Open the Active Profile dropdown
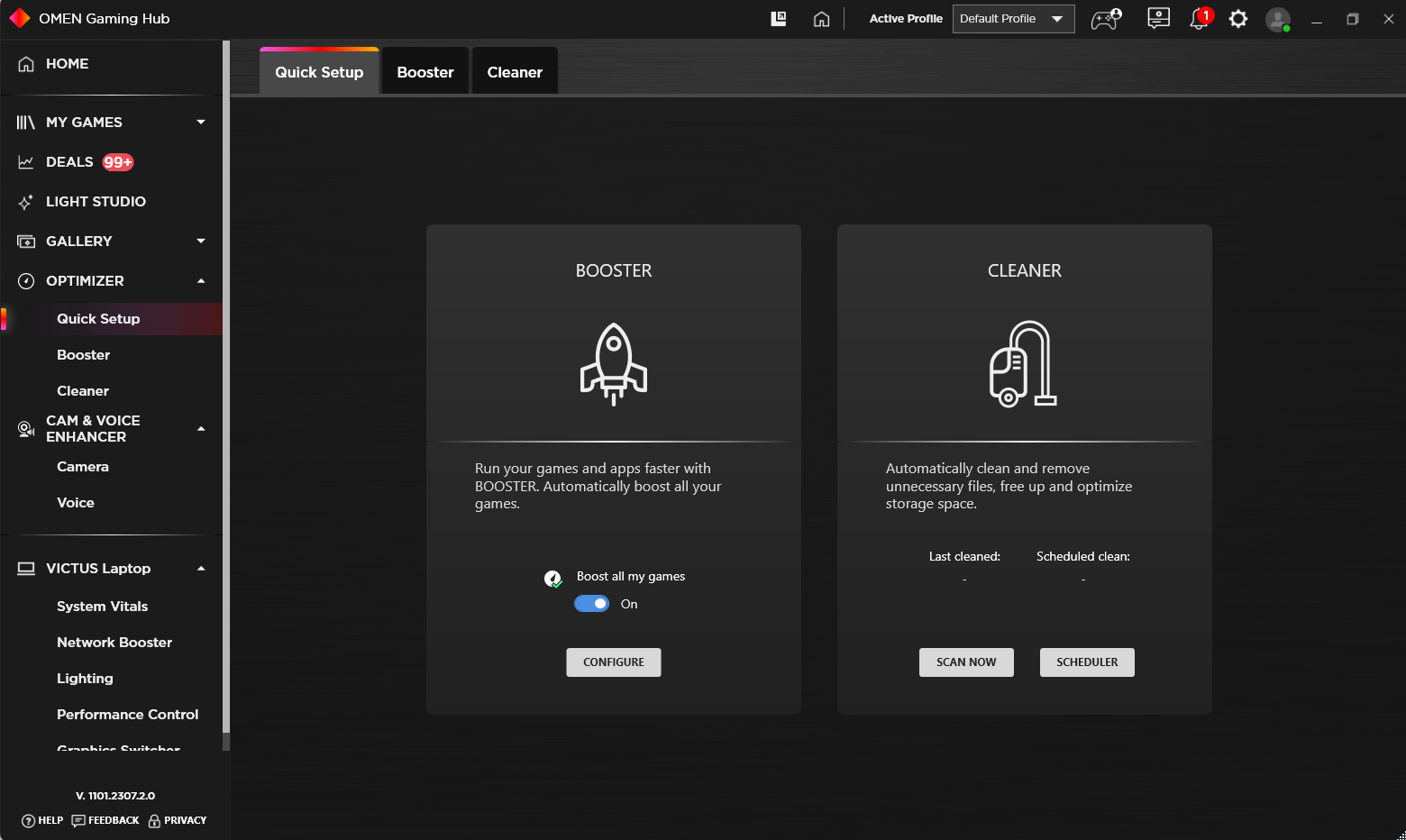 coord(1013,19)
